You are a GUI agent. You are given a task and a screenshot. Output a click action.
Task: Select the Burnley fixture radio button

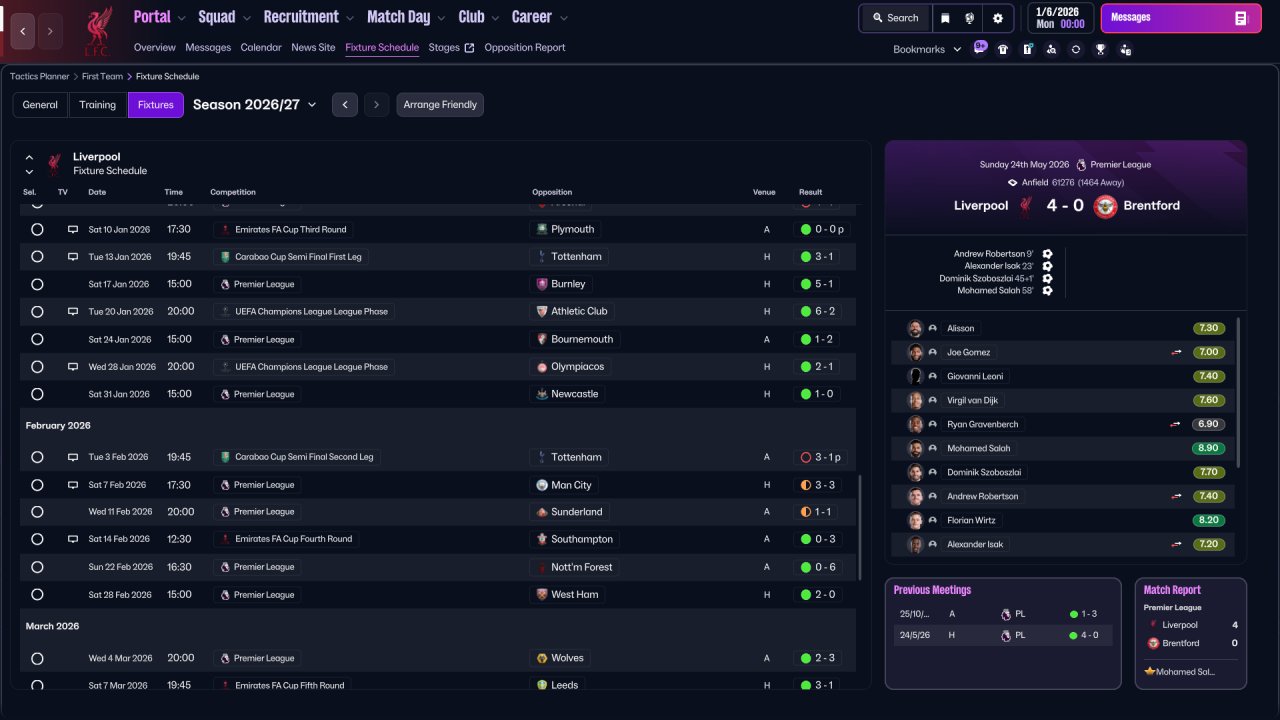[x=37, y=284]
